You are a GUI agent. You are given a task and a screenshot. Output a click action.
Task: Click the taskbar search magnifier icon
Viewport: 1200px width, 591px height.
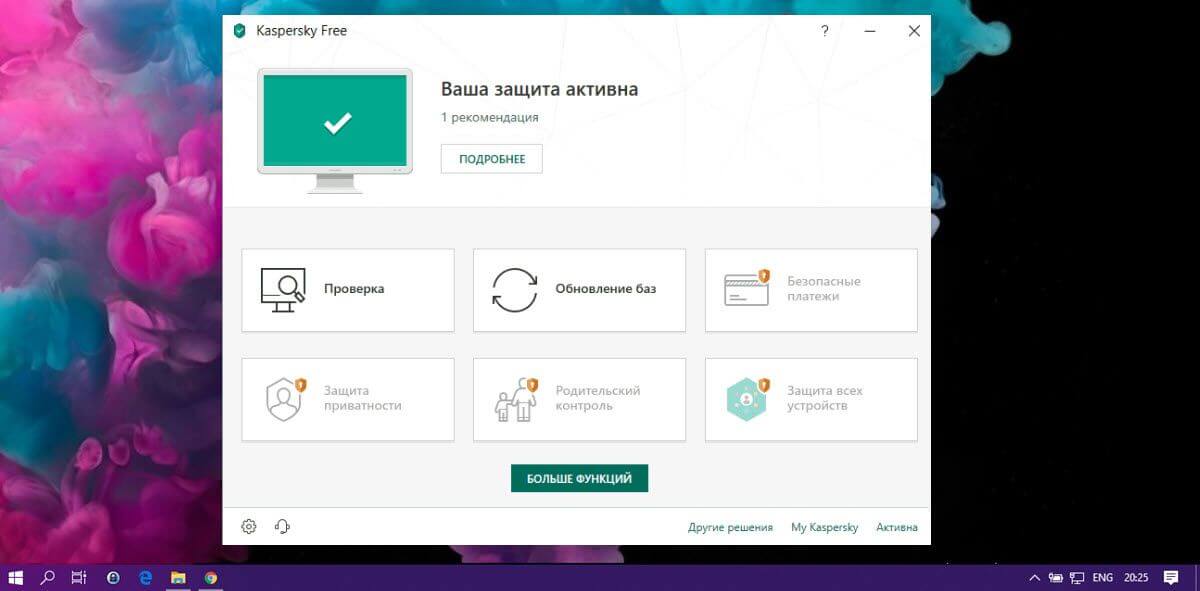click(x=47, y=577)
